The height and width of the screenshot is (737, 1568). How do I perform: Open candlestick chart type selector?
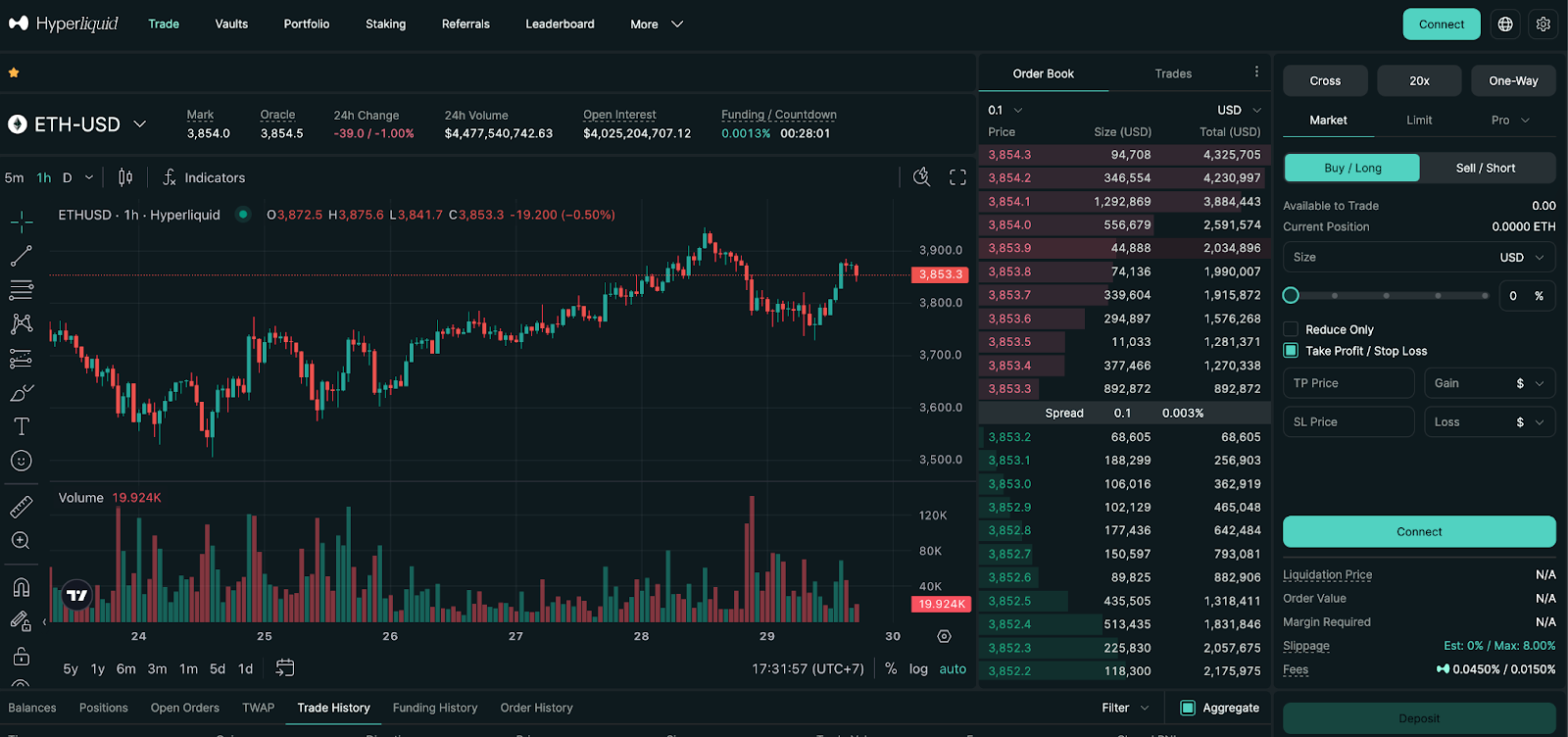[125, 177]
